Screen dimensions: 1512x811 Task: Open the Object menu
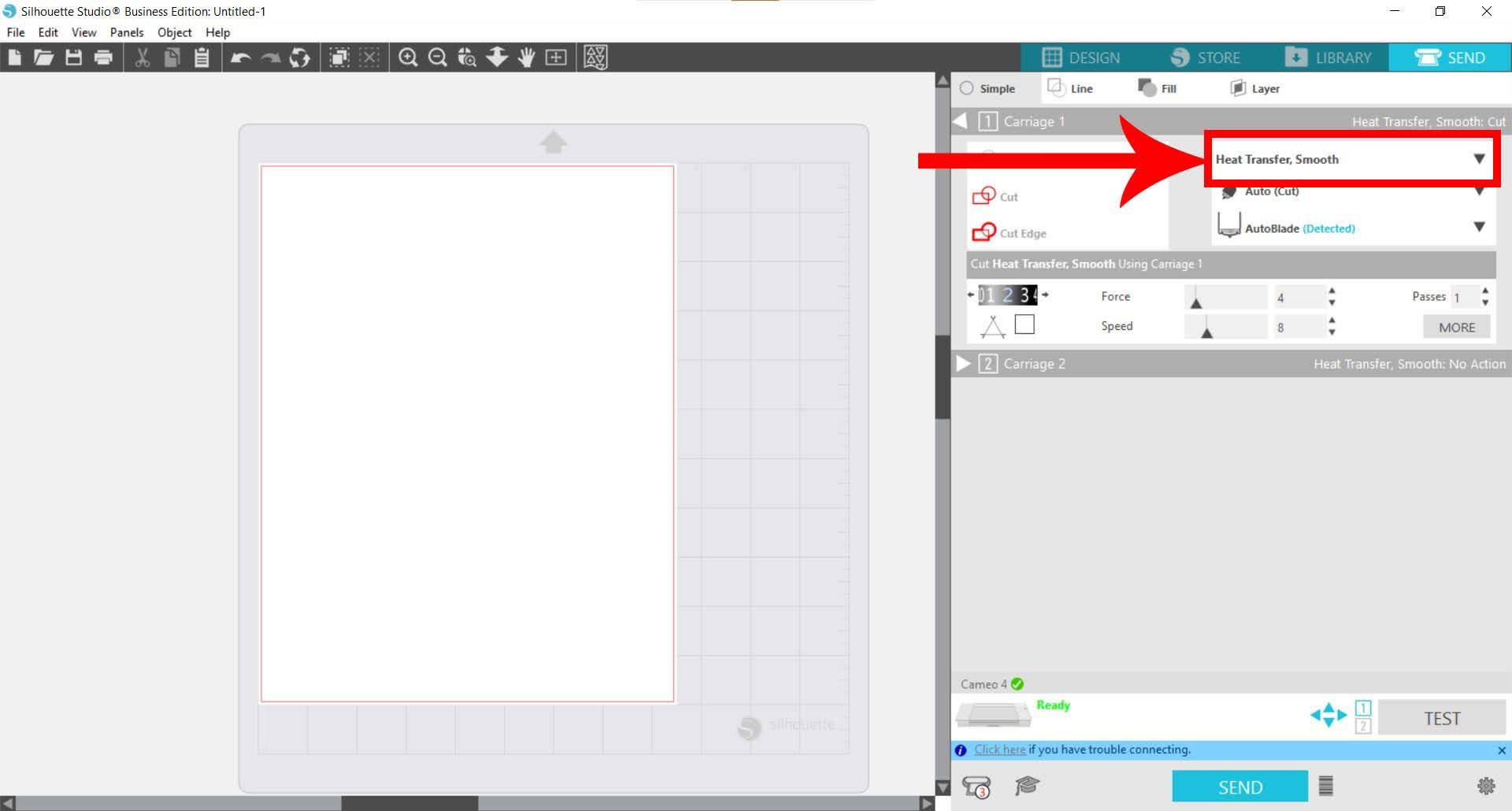(x=173, y=32)
